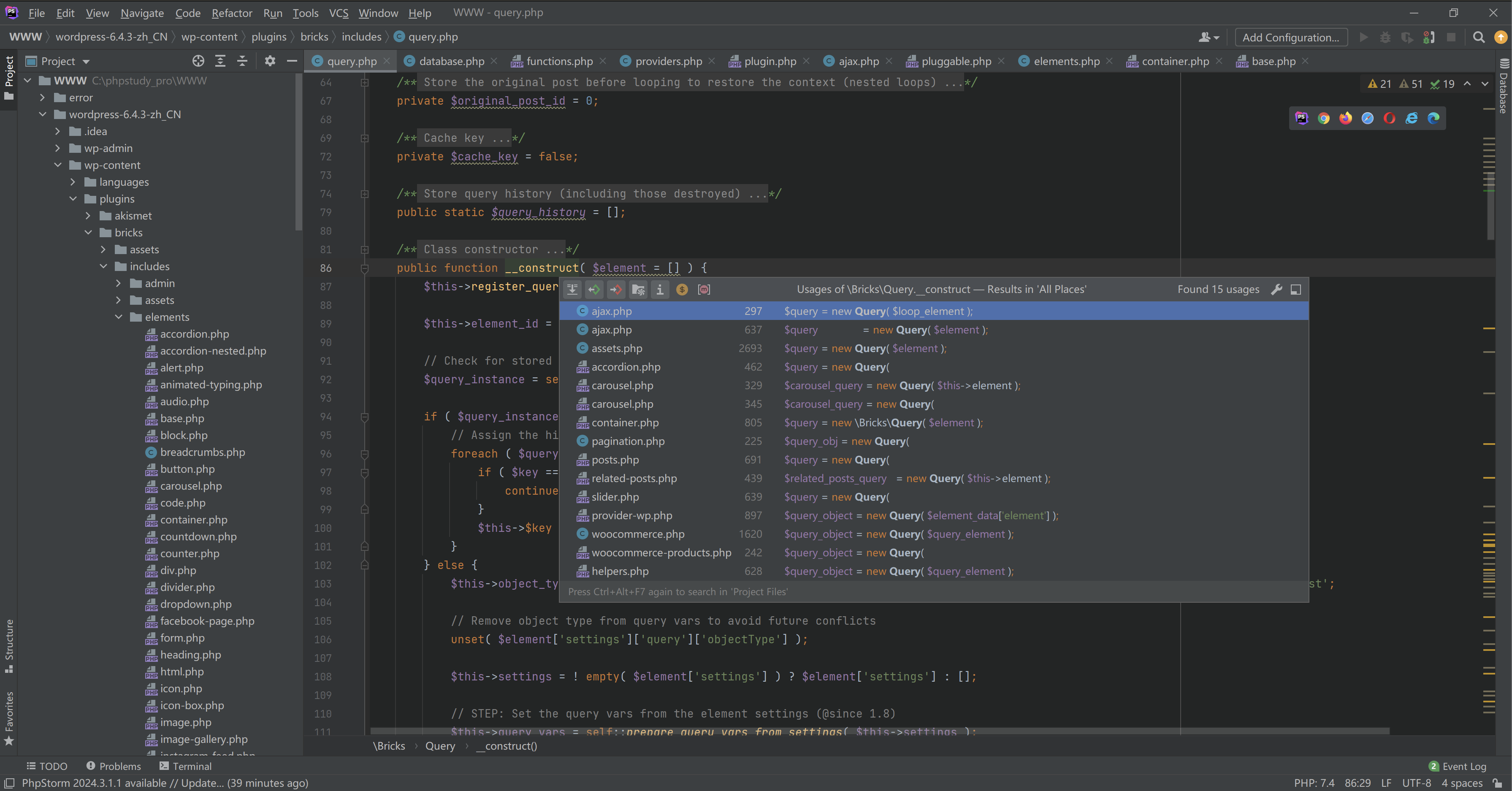The width and height of the screenshot is (1512, 791).
Task: Open built-in PhpStorm preview
Action: (x=1301, y=118)
